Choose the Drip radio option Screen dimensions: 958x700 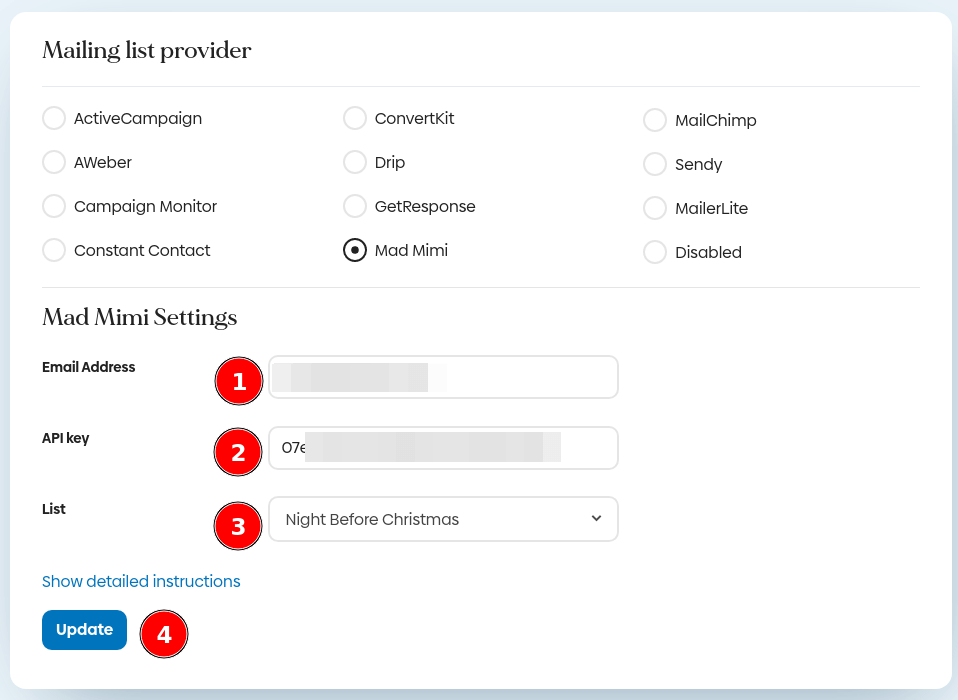[354, 162]
